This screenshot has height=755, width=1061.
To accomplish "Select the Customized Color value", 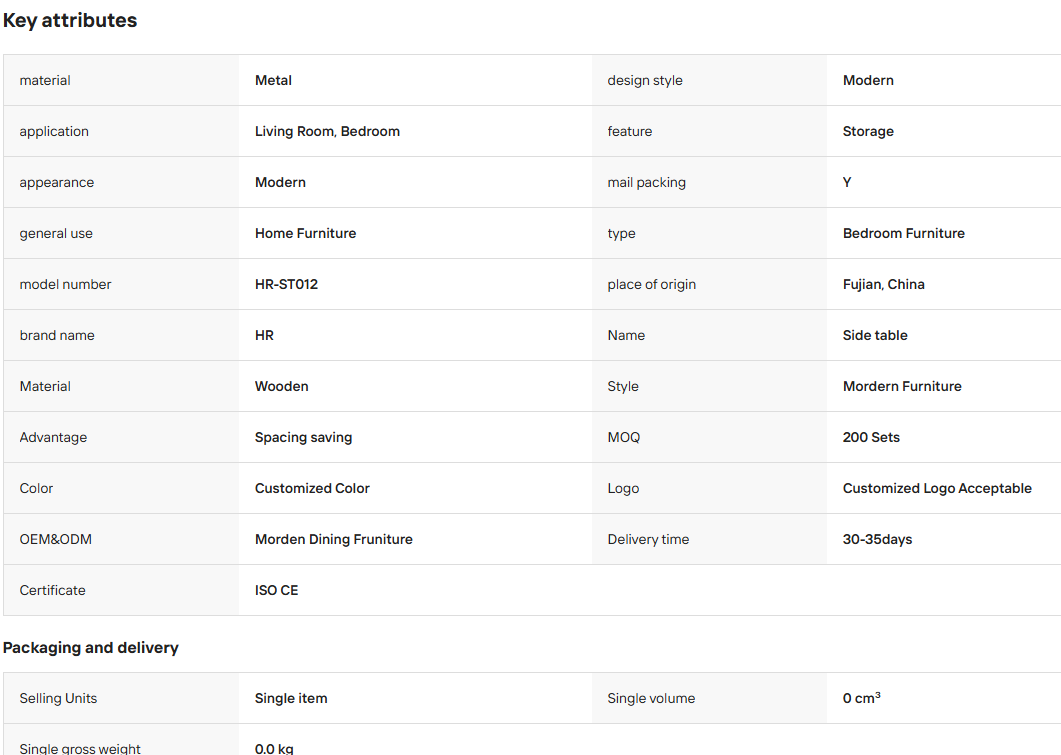I will (x=313, y=488).
